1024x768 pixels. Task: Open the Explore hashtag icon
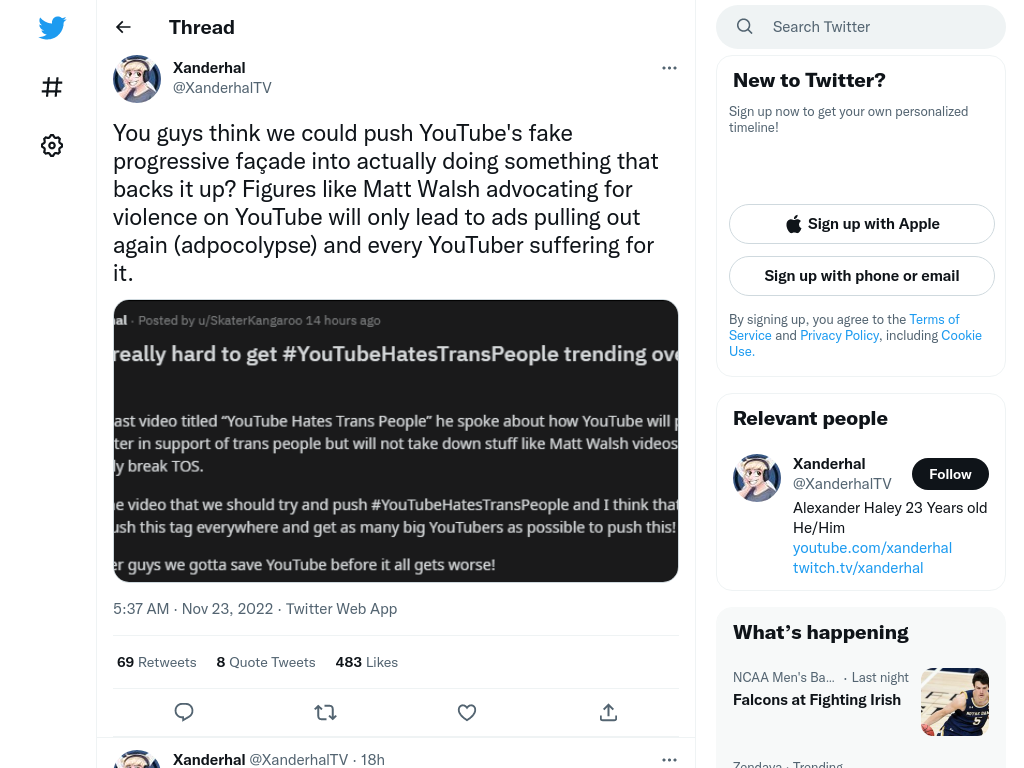pyautogui.click(x=52, y=87)
